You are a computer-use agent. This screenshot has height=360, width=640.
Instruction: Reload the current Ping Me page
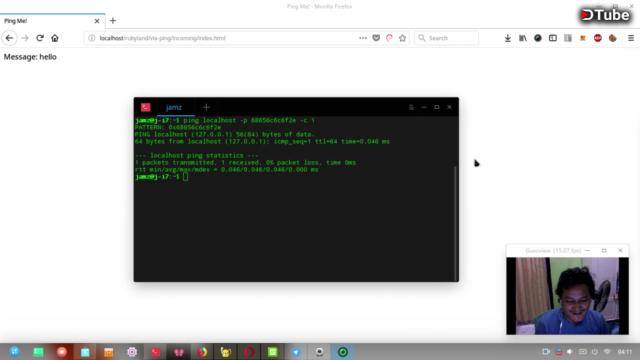pos(40,38)
